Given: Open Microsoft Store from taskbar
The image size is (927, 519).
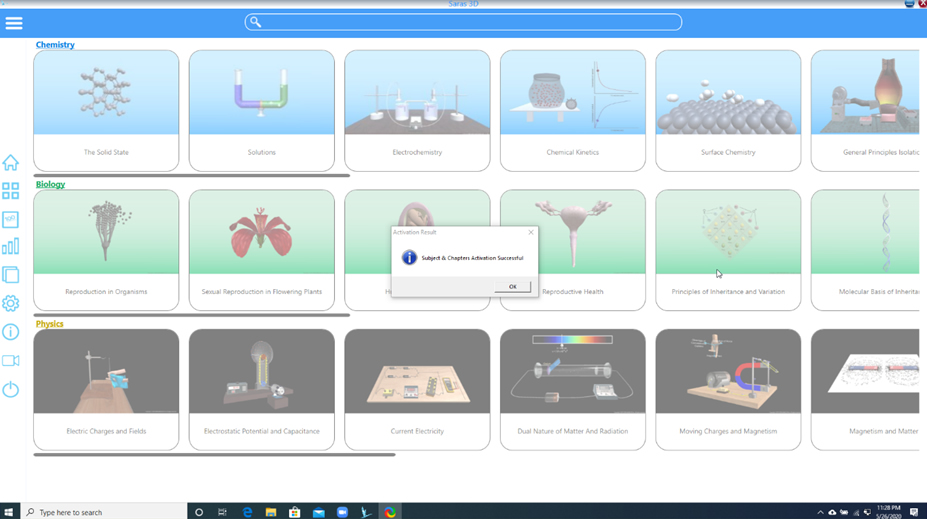Looking at the screenshot, I should tap(294, 512).
